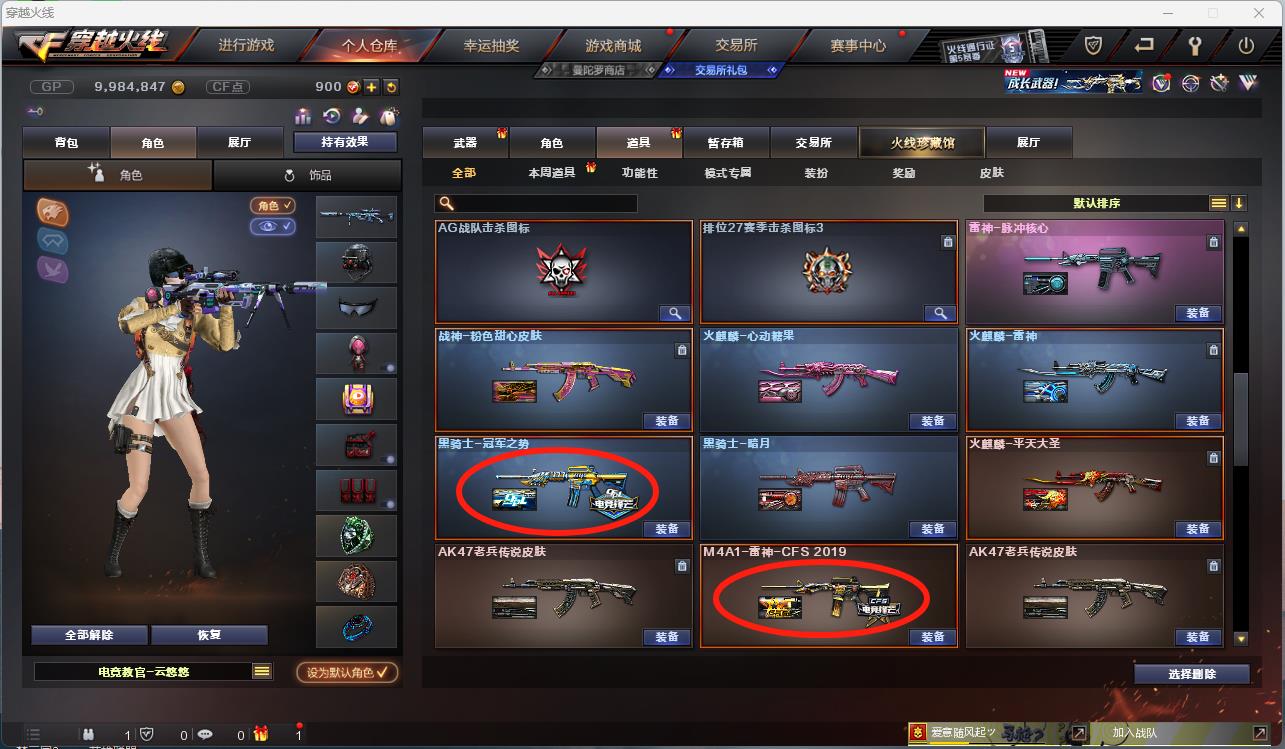Screen dimensions: 1285x749
Task: Click the magnifier on AG战队击杀图标 item
Action: click(675, 313)
